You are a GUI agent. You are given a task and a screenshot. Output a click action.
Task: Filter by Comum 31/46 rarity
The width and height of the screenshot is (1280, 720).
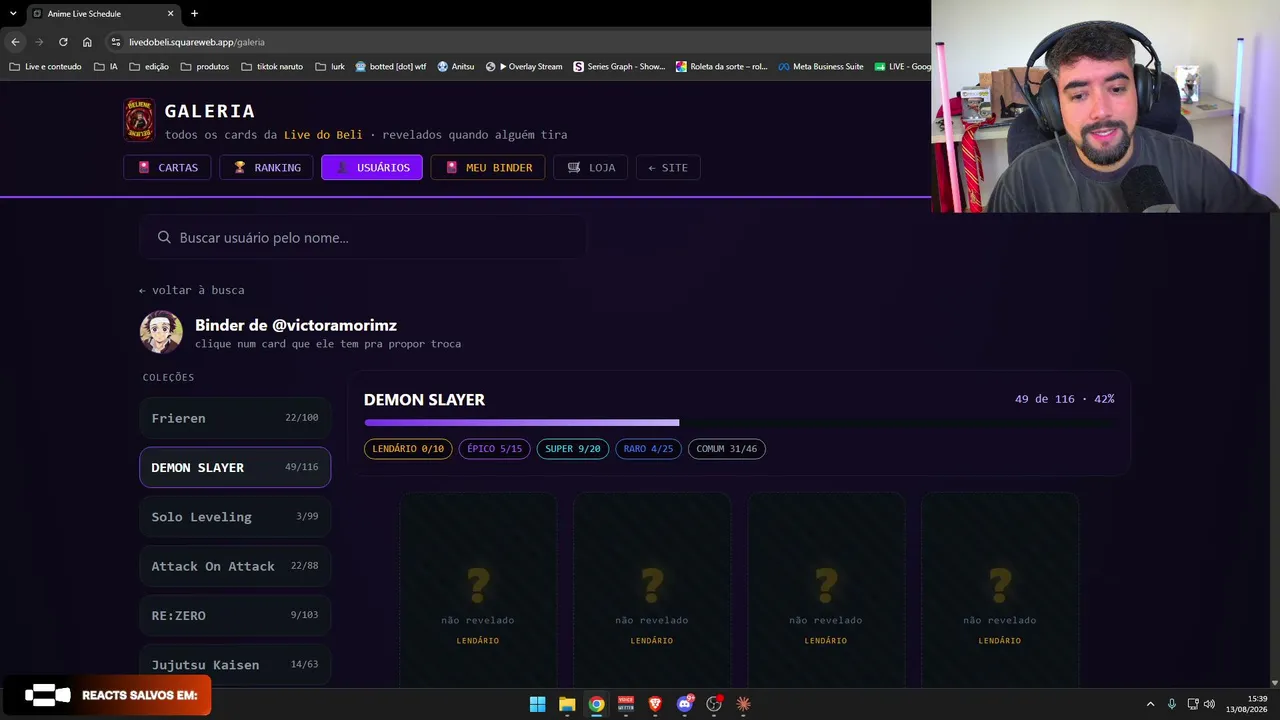(x=727, y=449)
